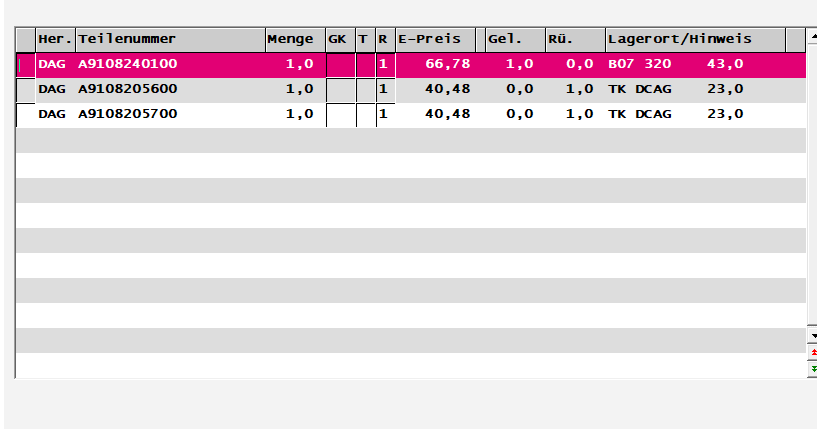Click the 66,78 price cell
Viewport: 817px width, 429px height.
click(447, 64)
